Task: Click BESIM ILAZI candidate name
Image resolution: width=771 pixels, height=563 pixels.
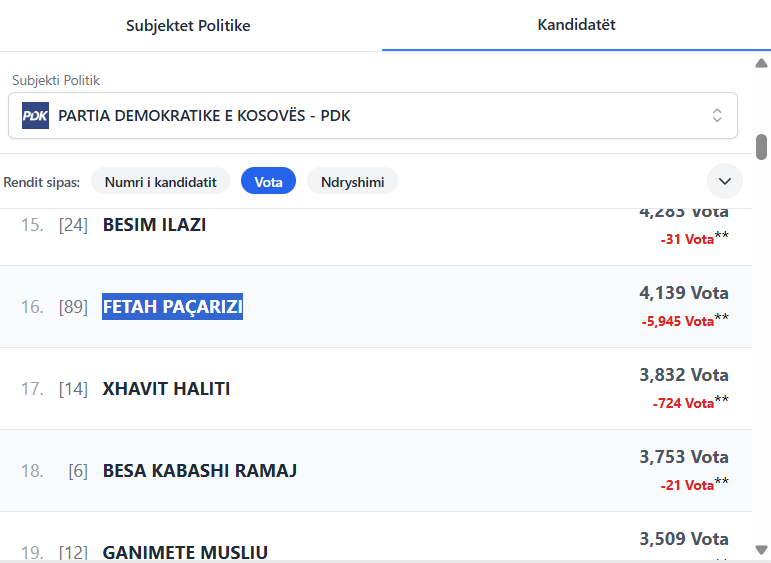Action: tap(154, 225)
